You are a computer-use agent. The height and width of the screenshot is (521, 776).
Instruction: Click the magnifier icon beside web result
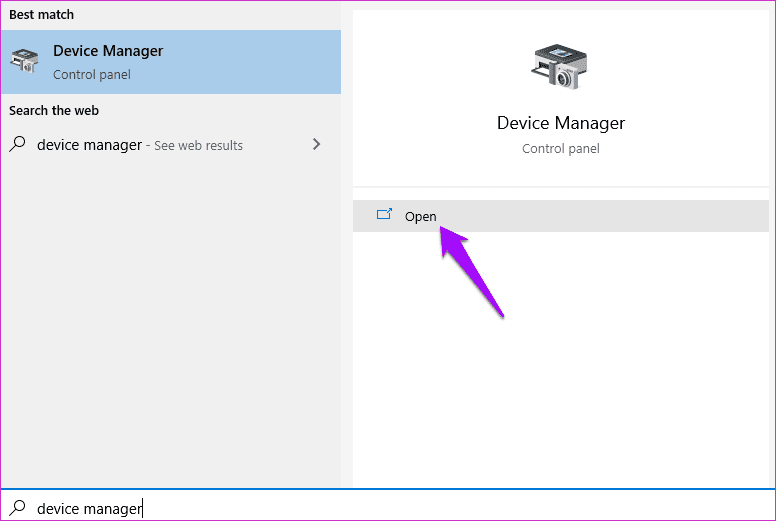(18, 144)
